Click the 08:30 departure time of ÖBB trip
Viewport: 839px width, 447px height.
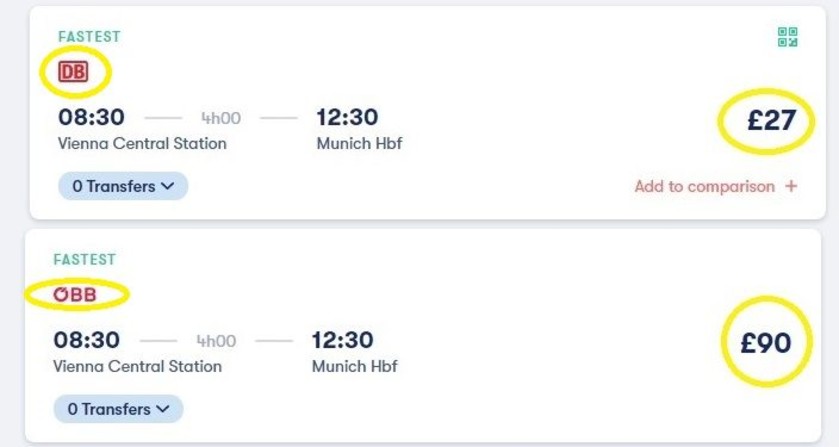click(87, 340)
